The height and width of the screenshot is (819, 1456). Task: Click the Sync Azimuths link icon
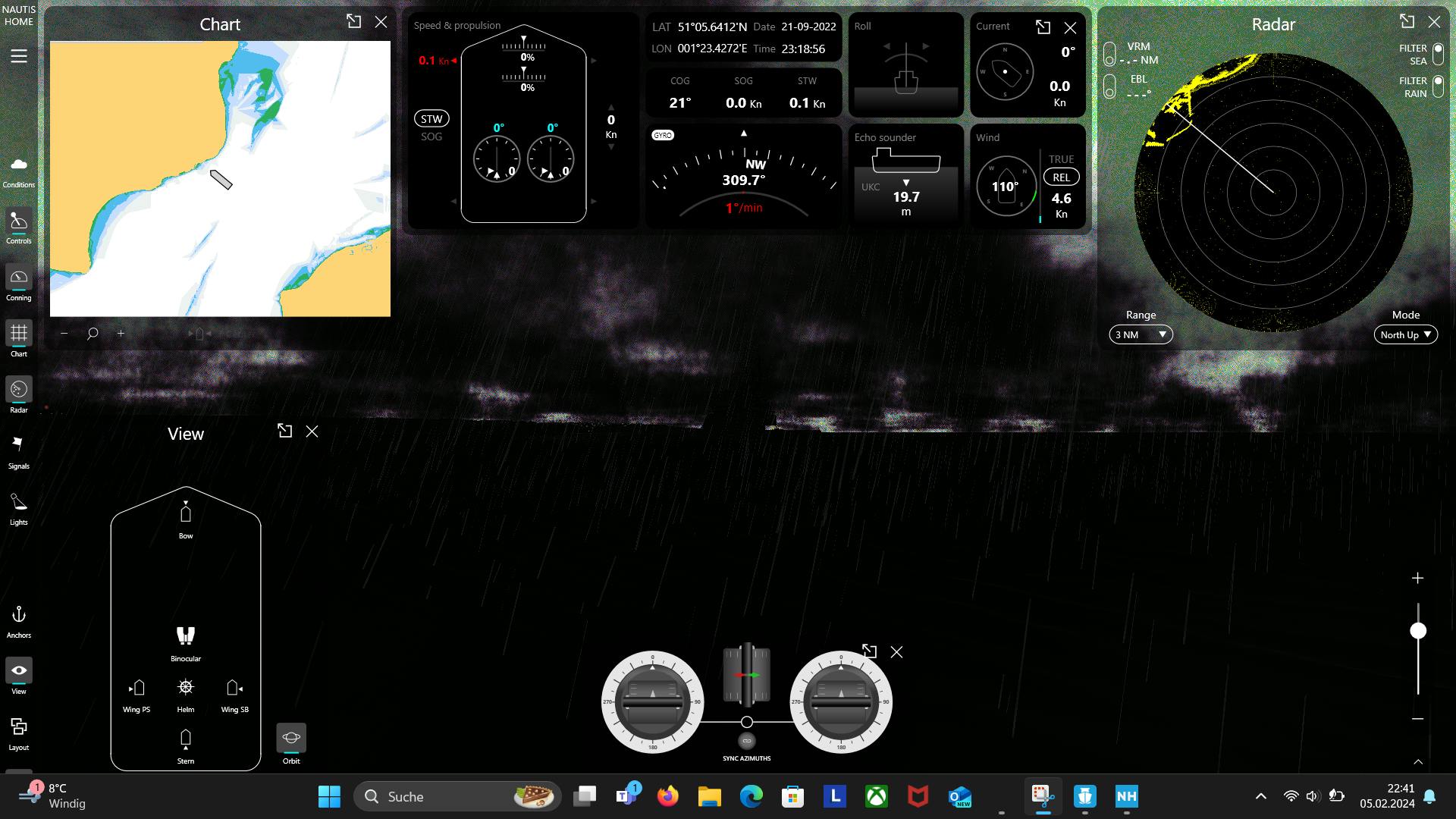746,741
